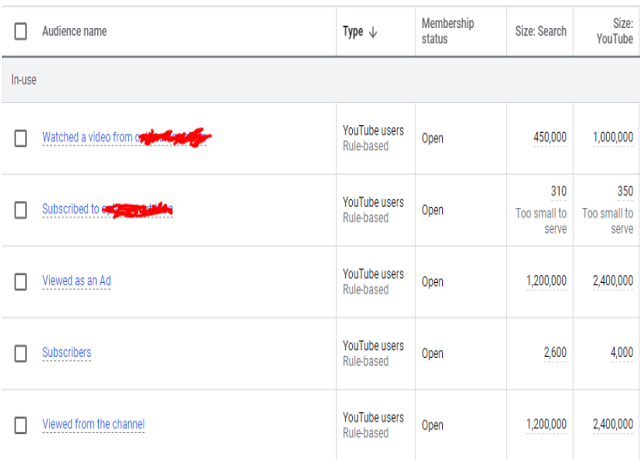Open the Subscribers audience link
Image resolution: width=640 pixels, height=460 pixels.
tap(66, 352)
